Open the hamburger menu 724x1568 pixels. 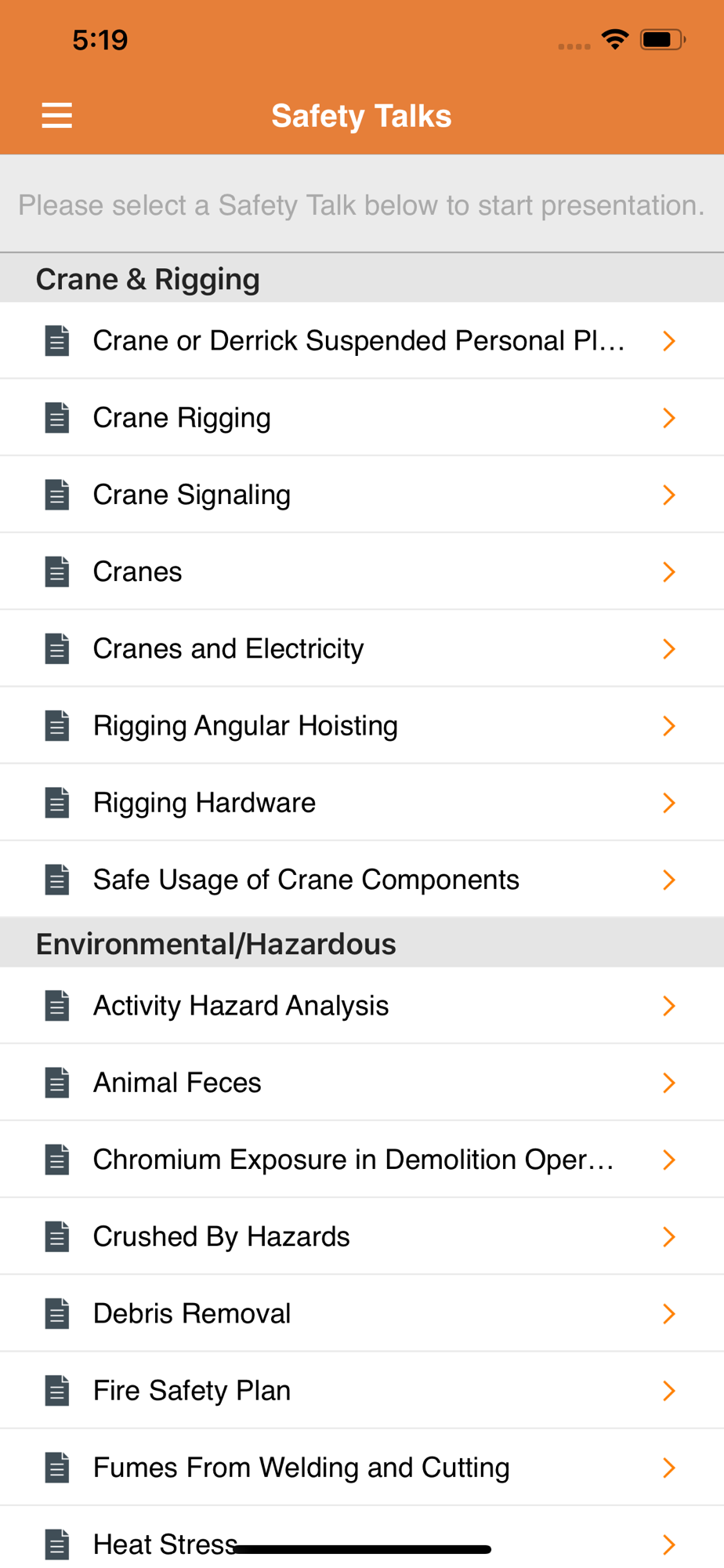tap(56, 115)
